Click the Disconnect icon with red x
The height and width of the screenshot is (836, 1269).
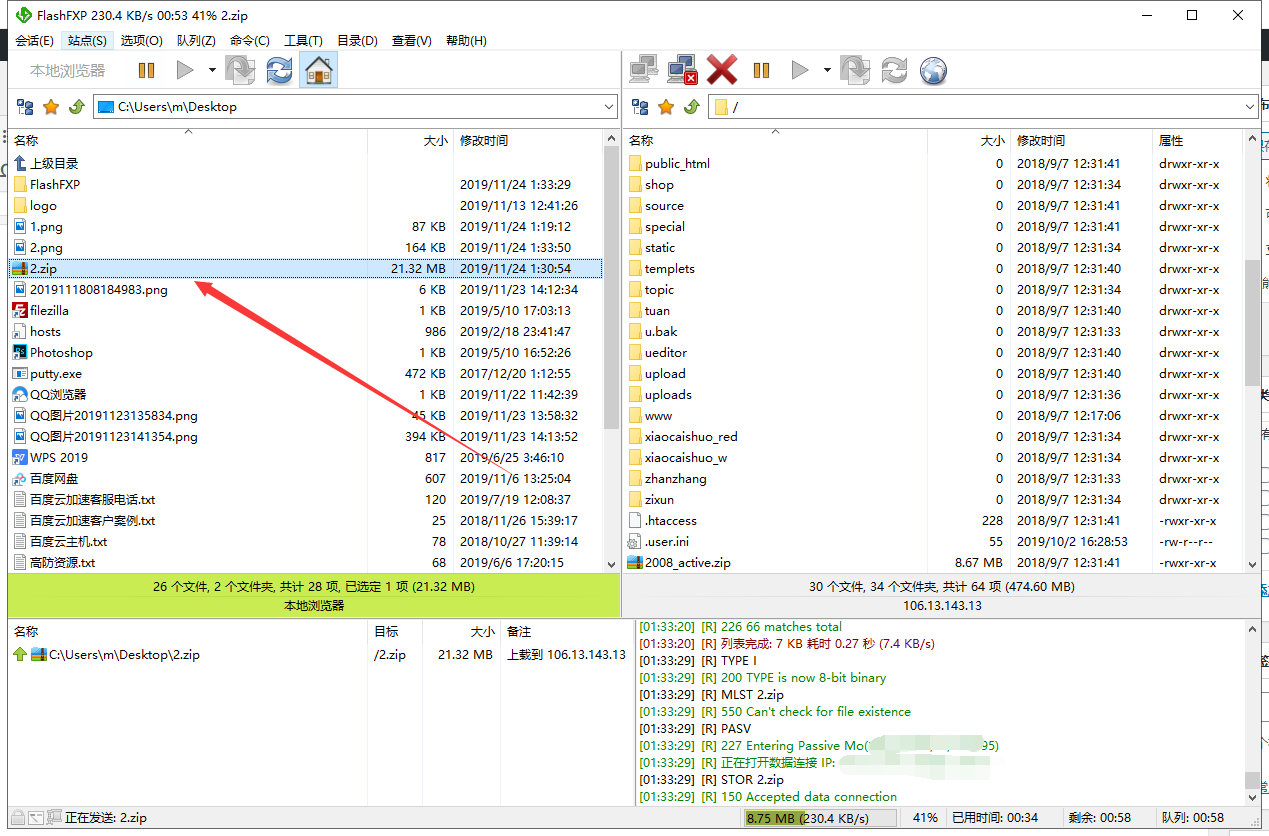[x=683, y=70]
